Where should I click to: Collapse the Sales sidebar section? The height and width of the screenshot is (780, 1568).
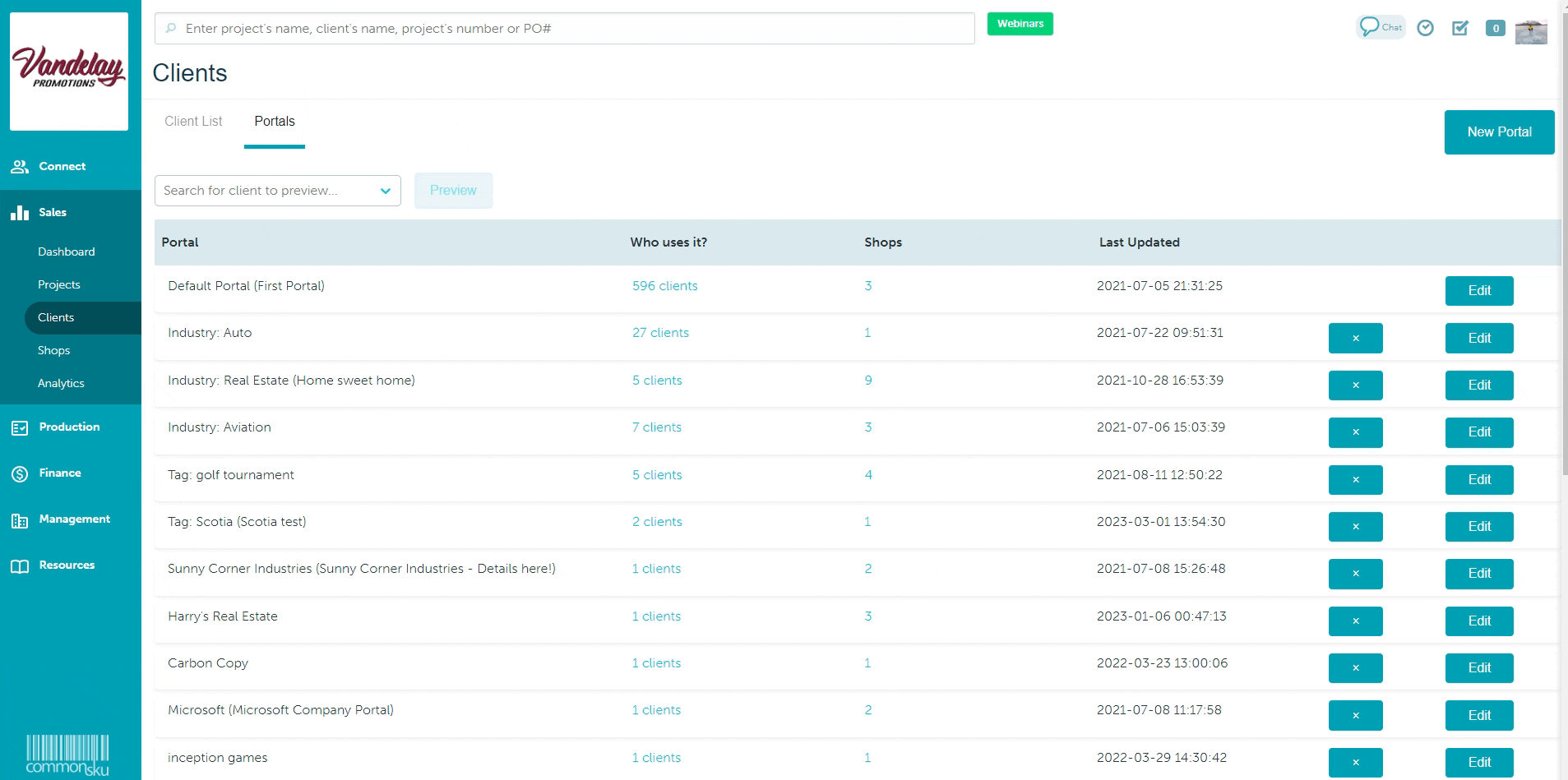pyautogui.click(x=53, y=213)
